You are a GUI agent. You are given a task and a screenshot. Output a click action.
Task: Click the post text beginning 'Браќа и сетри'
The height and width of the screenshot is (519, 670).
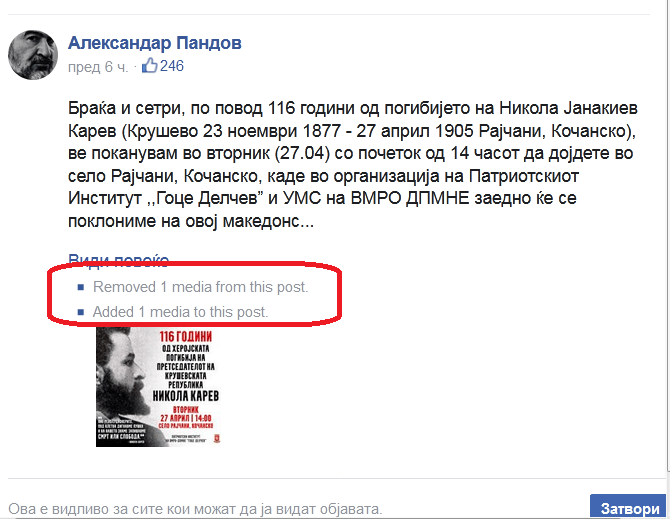pyautogui.click(x=353, y=164)
